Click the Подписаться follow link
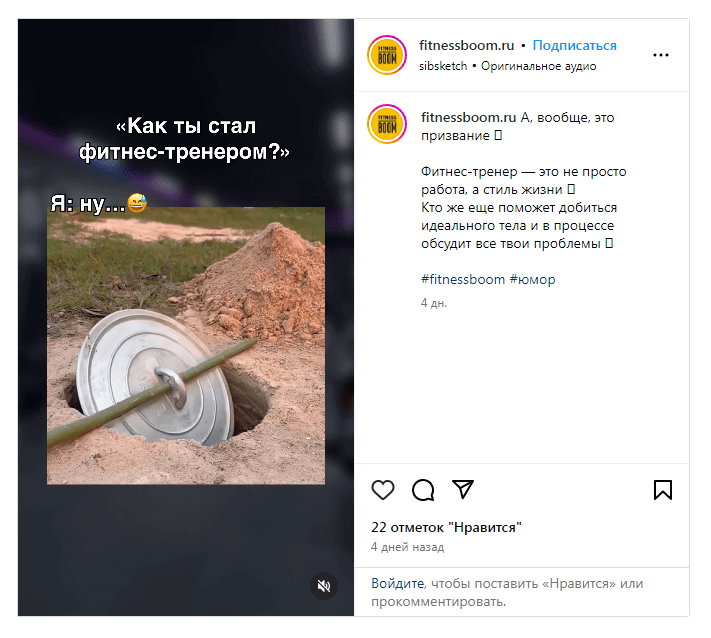 [574, 45]
